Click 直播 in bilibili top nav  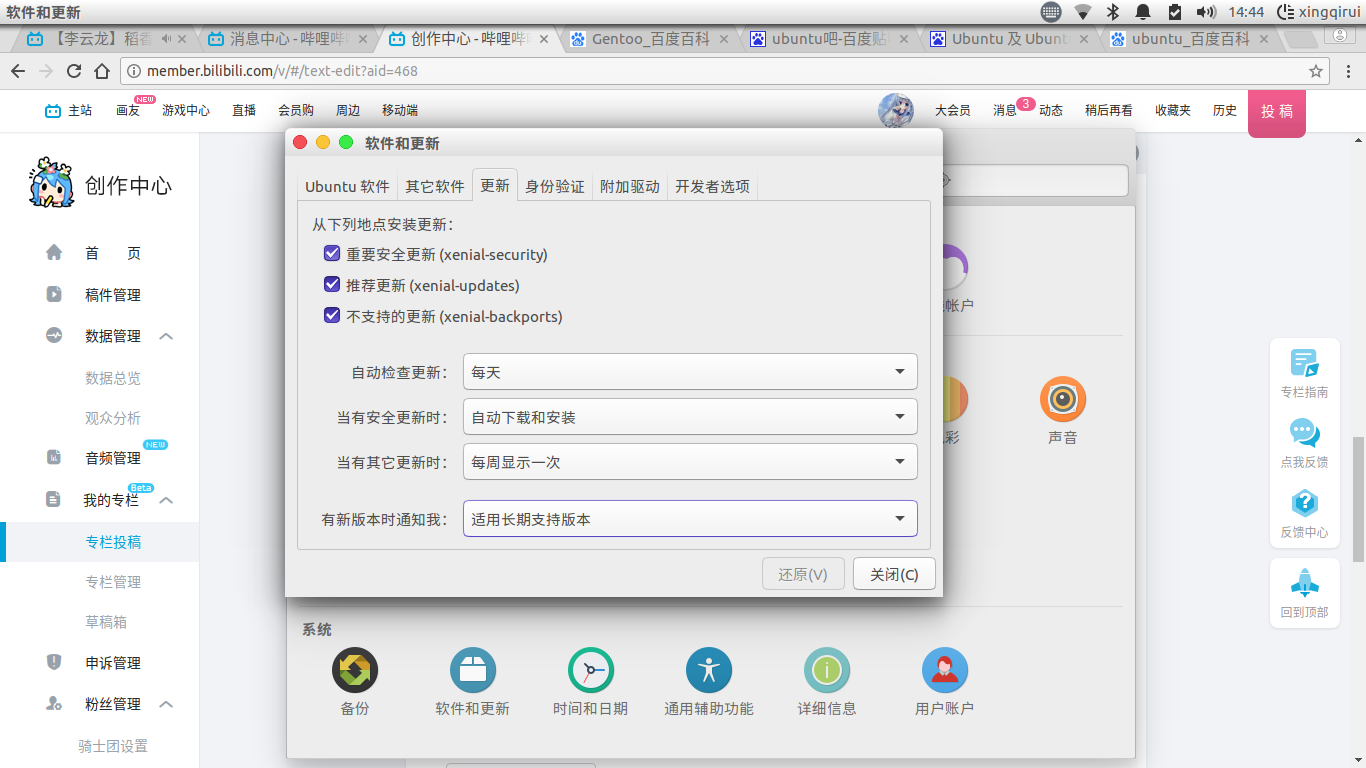244,111
